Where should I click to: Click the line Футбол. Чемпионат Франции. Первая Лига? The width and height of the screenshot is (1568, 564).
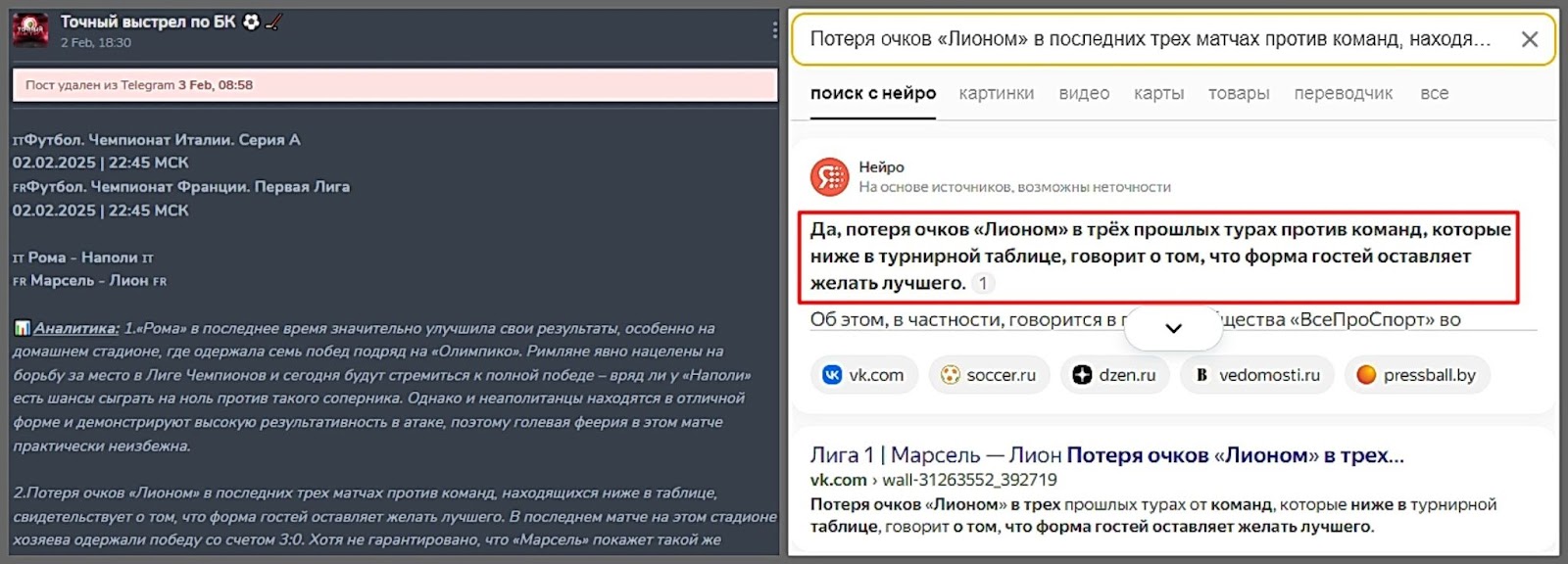point(181,187)
